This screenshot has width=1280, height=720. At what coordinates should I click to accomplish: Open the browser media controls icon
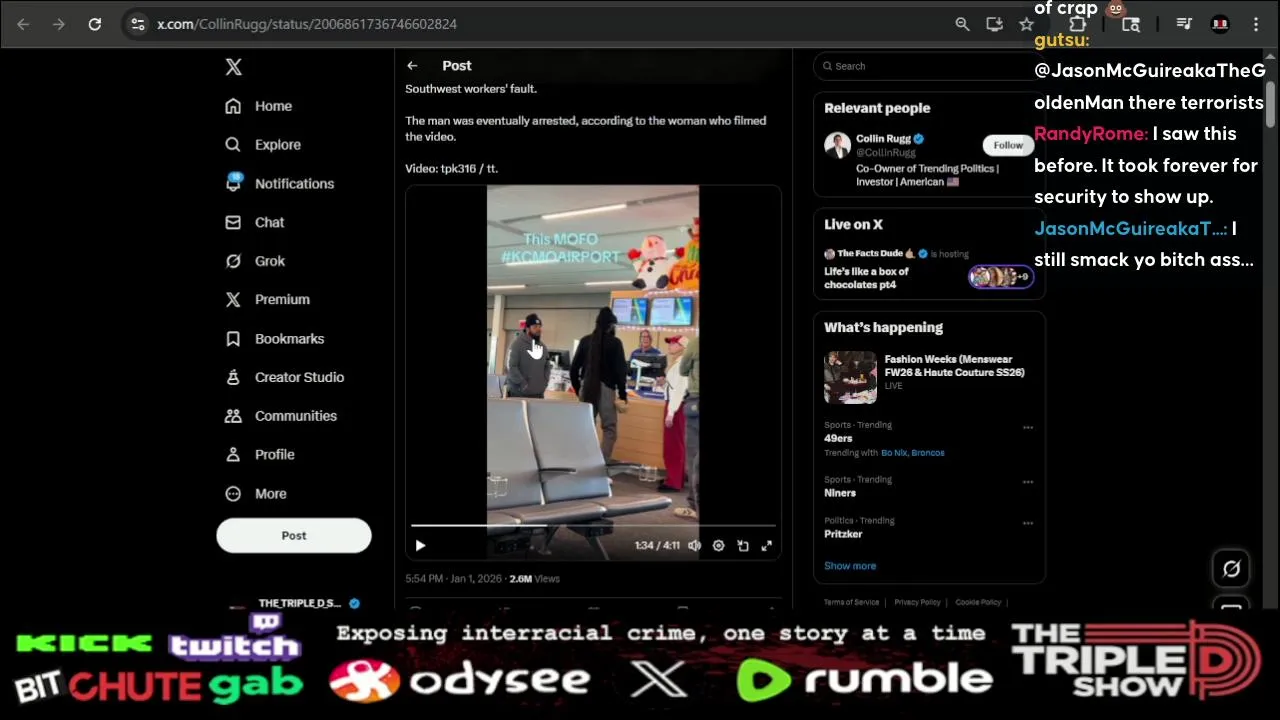[x=1184, y=24]
